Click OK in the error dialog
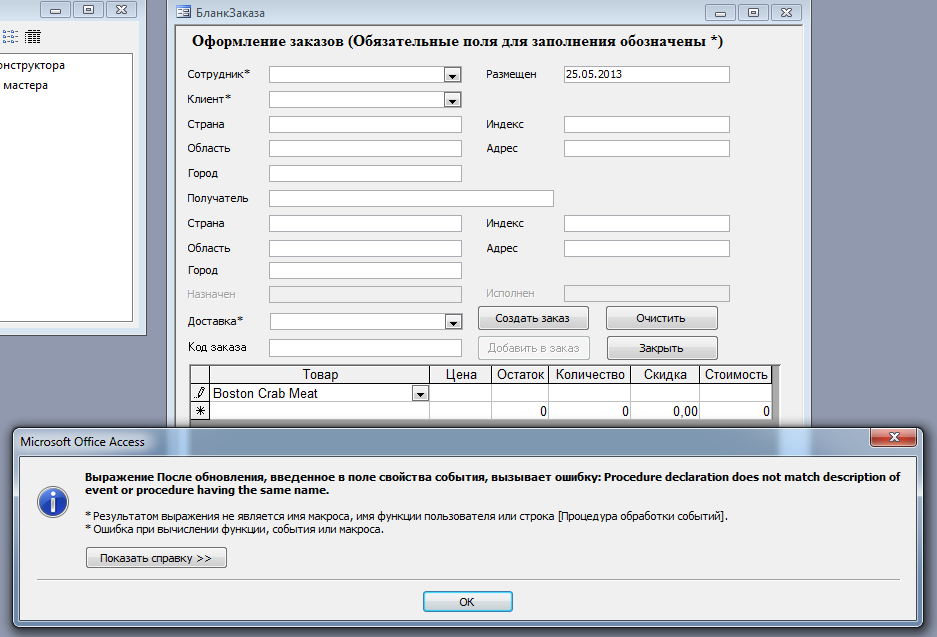Image resolution: width=937 pixels, height=637 pixels. 467,602
